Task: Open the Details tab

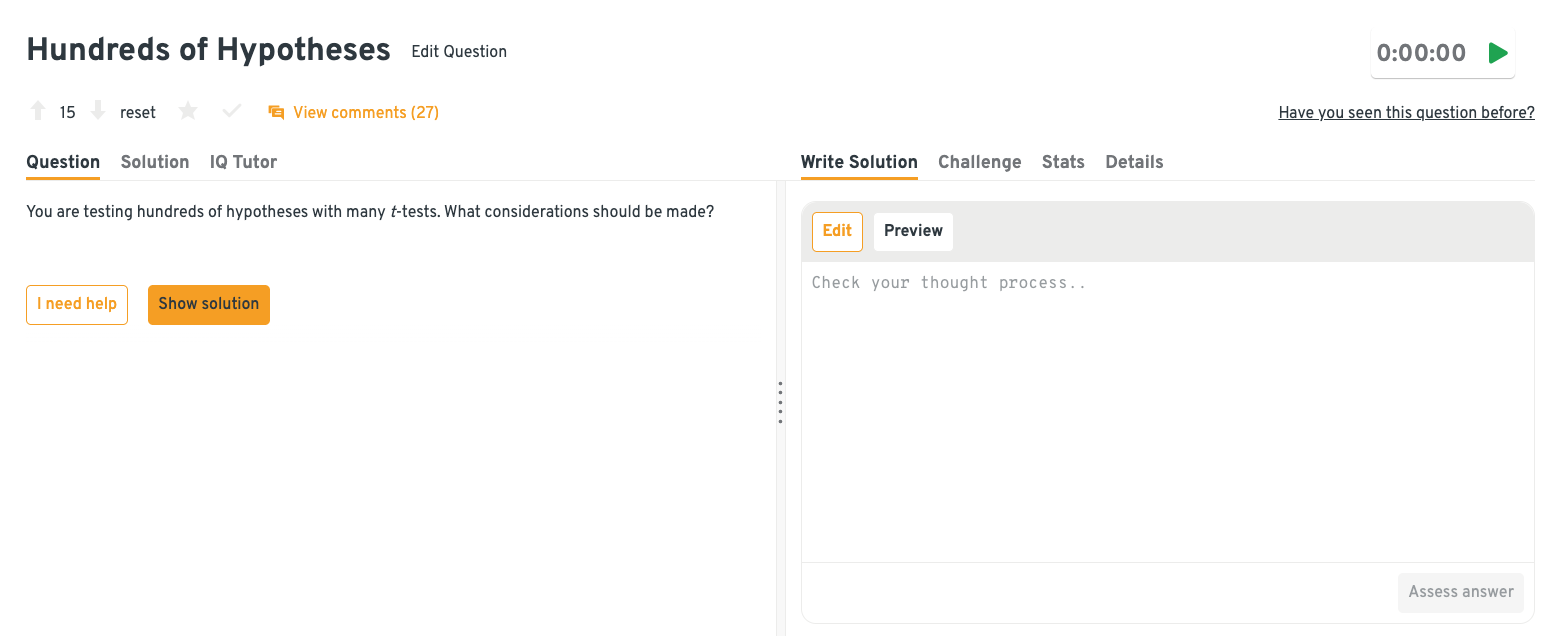Action: tap(1134, 162)
